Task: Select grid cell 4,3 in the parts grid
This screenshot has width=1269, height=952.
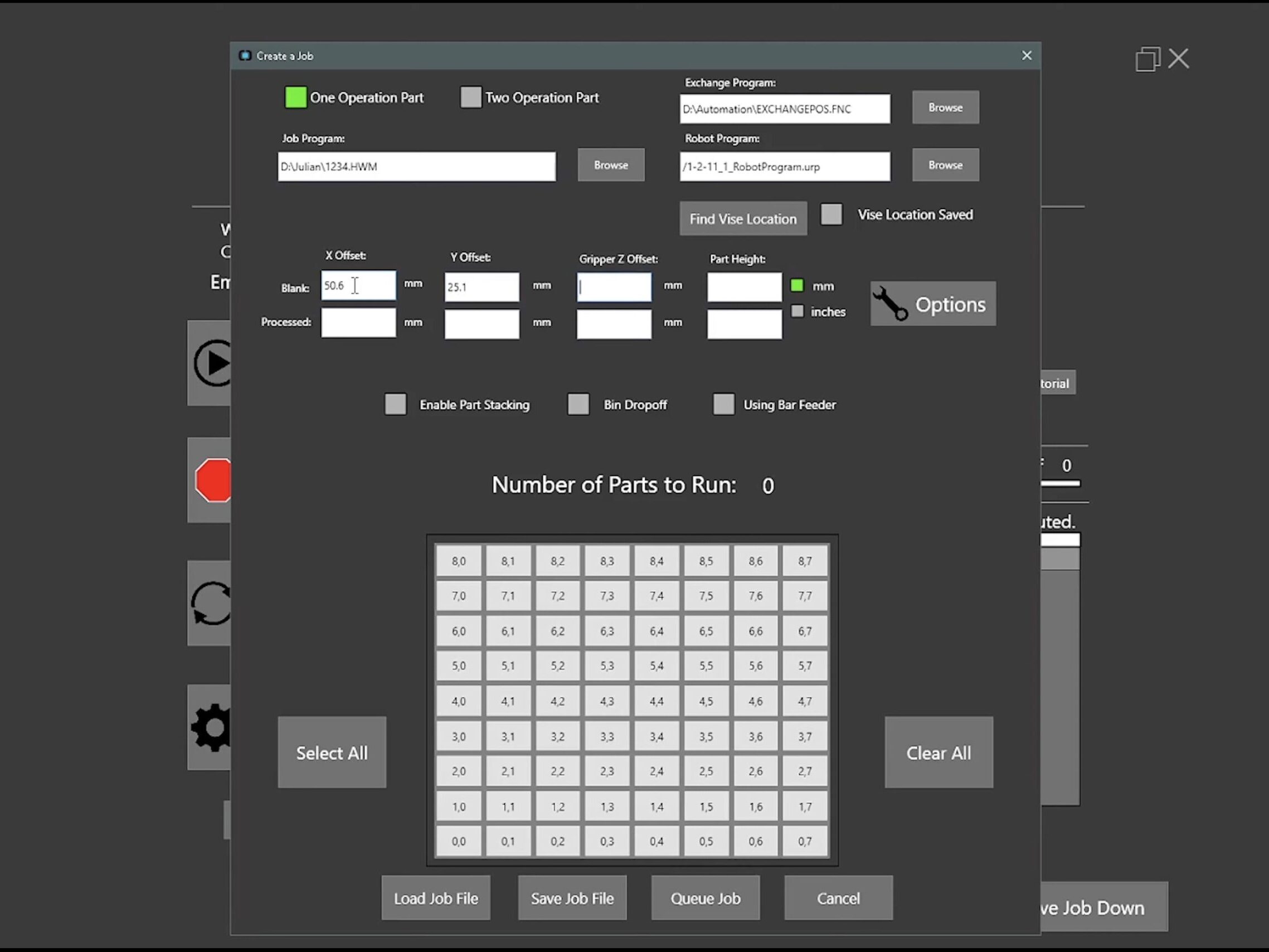Action: click(606, 701)
